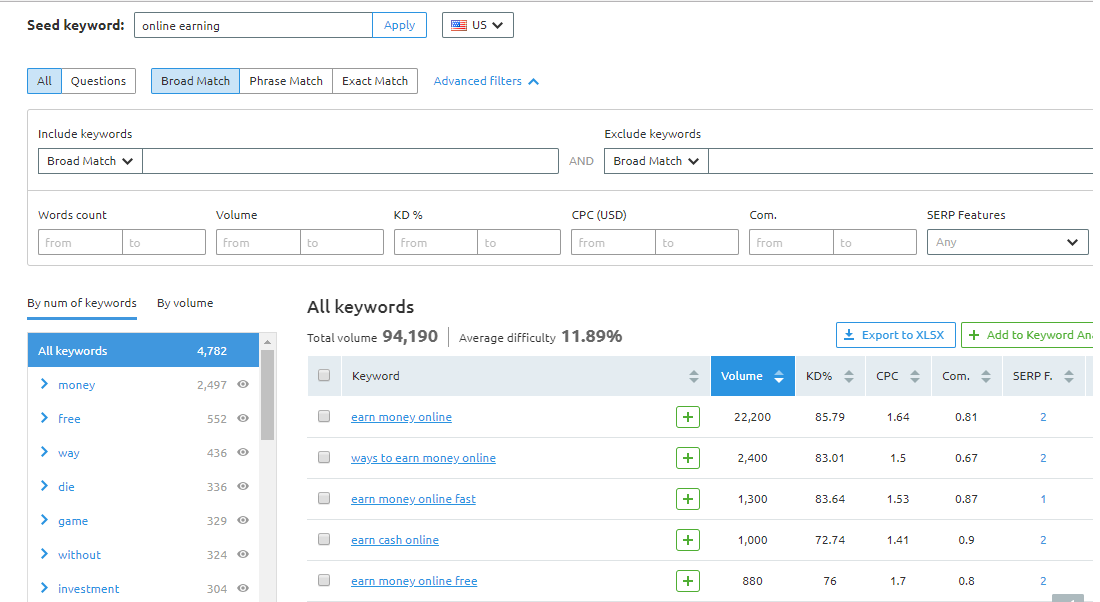
Task: Focus the CPC (USD) 'to' filter field
Action: (x=697, y=242)
